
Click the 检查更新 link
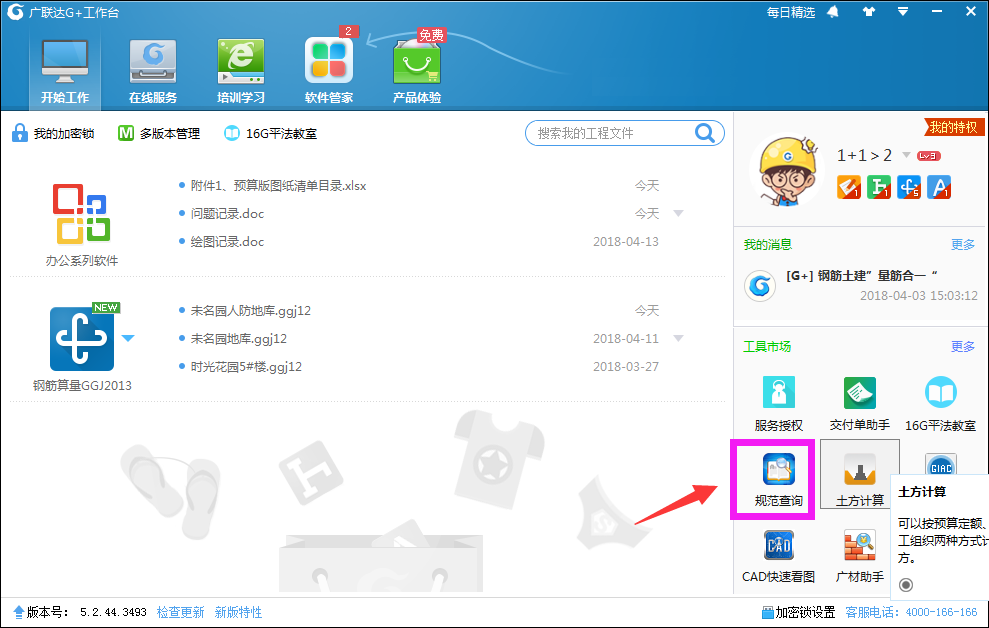click(x=180, y=612)
